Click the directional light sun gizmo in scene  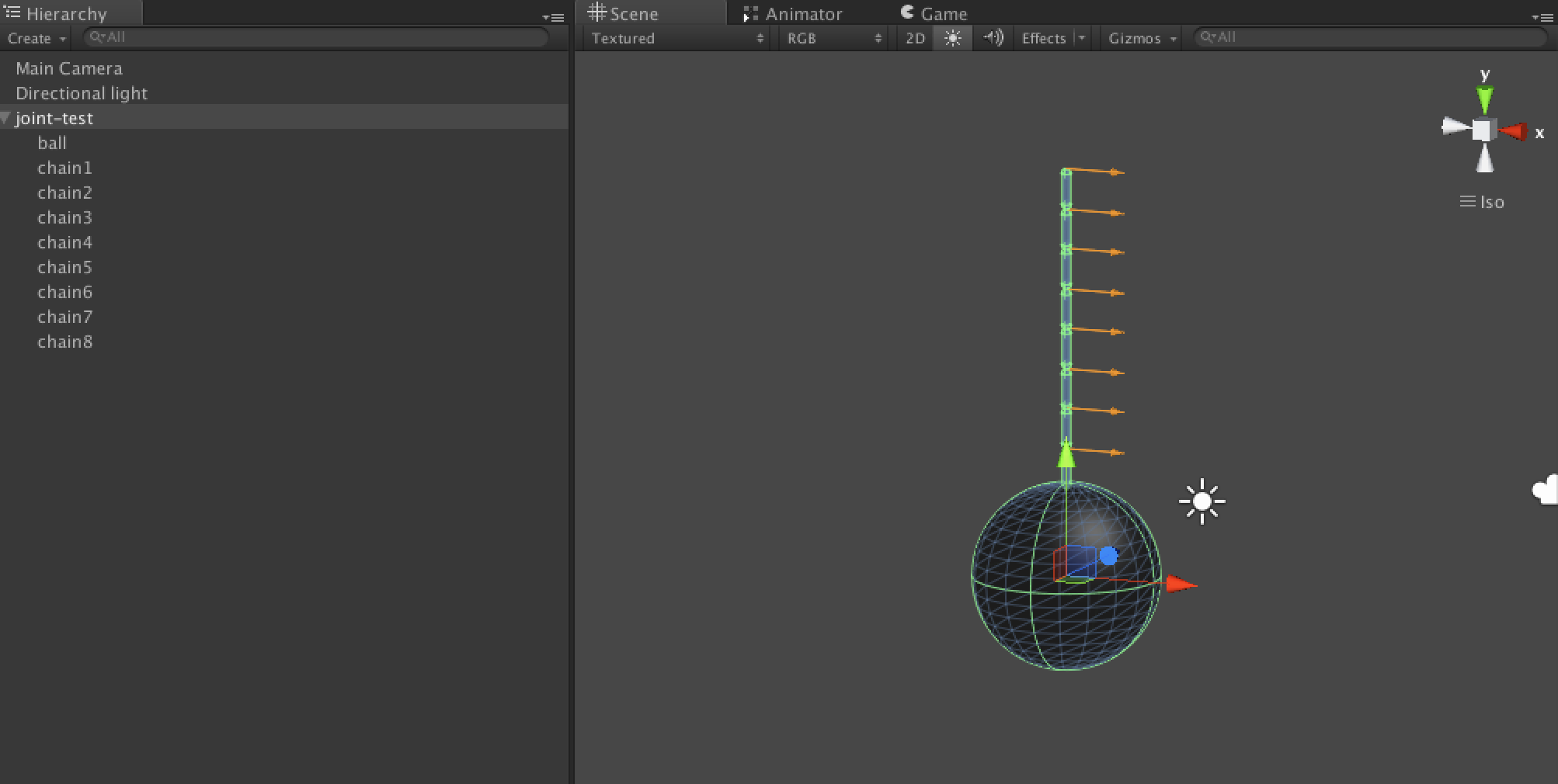[x=1202, y=501]
